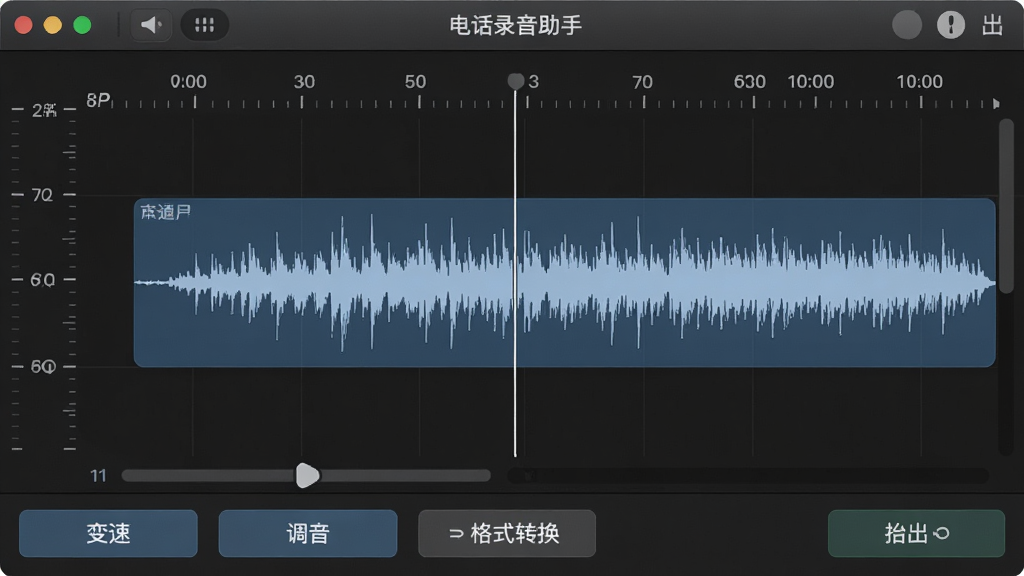Close the window with the red button
Viewport: 1024px width, 576px height.
coord(24,25)
